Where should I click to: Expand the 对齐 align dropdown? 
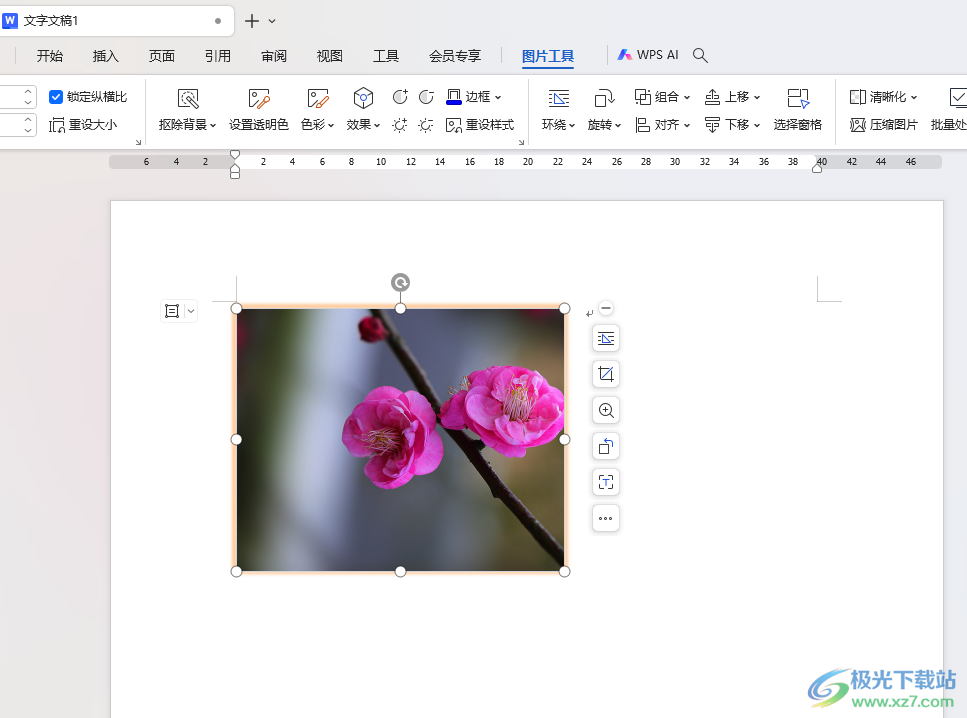coord(687,125)
